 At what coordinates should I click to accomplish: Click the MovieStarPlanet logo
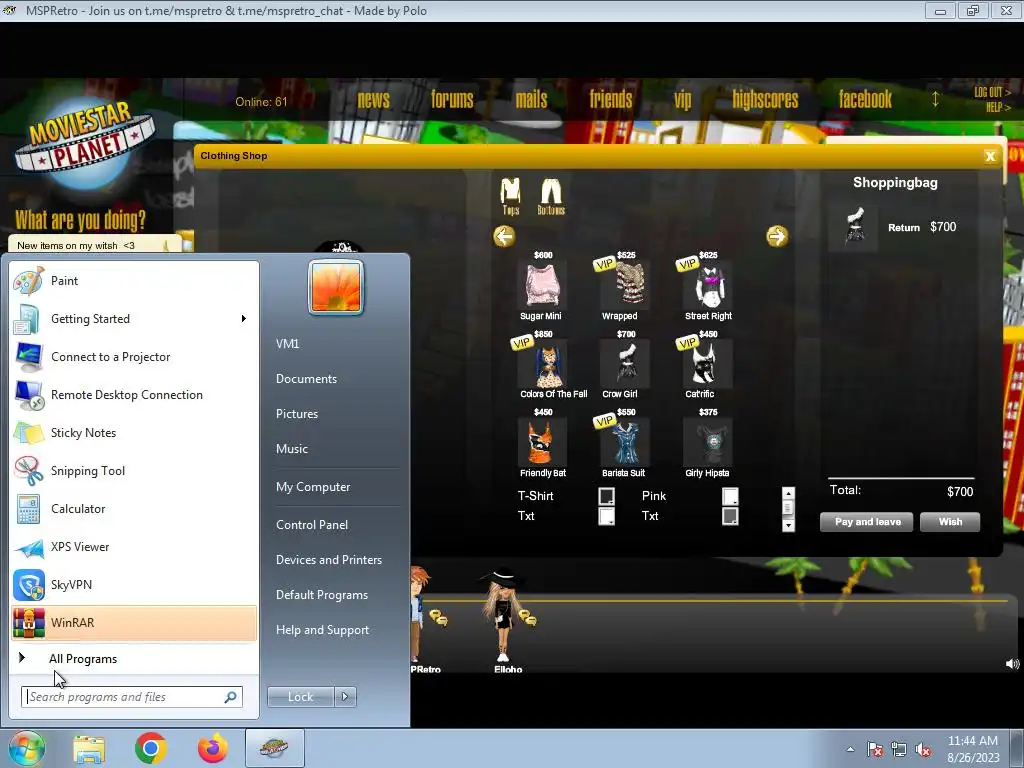pos(85,145)
